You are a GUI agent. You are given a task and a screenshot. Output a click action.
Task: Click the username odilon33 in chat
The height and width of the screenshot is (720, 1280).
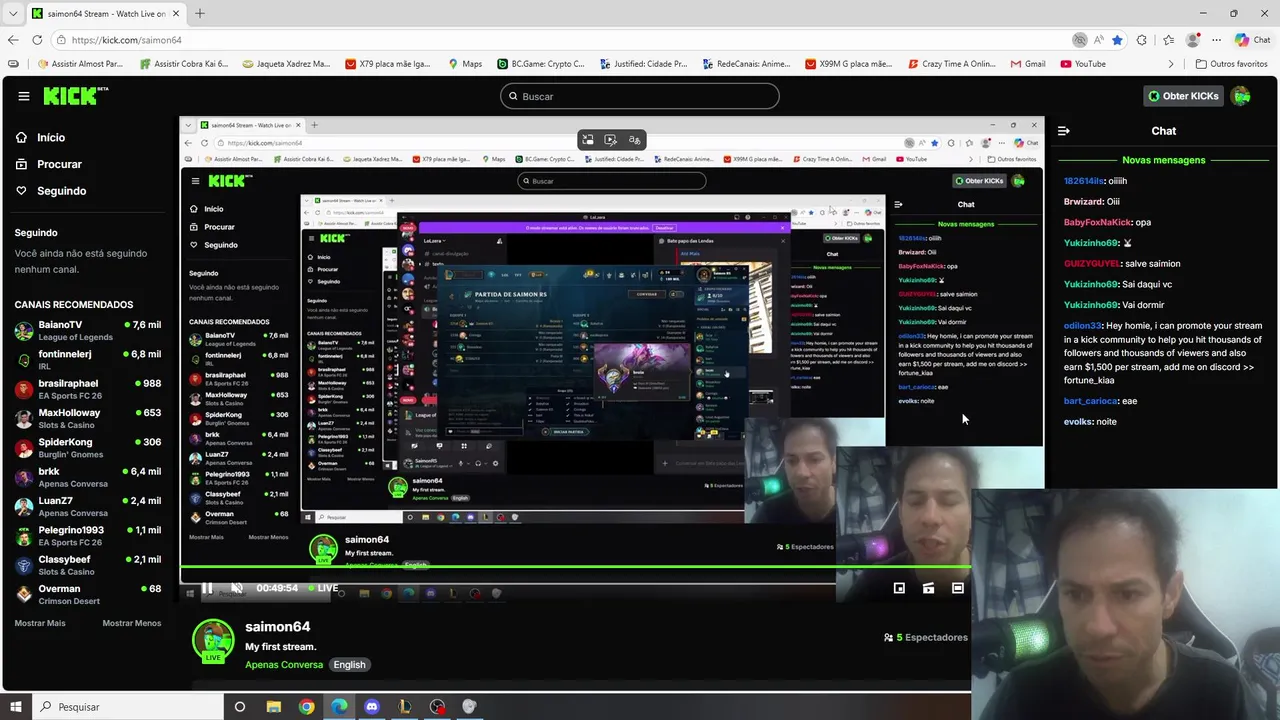click(1082, 326)
